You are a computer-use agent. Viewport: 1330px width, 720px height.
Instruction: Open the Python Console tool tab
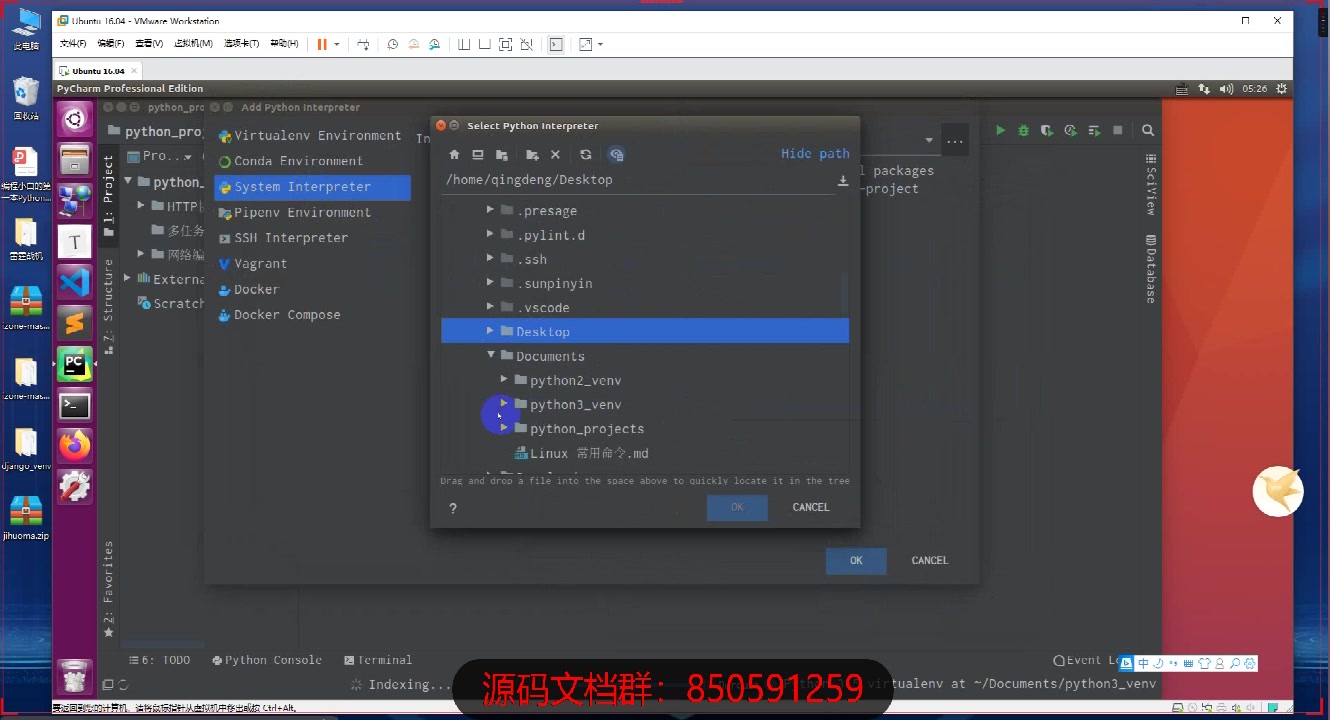pos(267,660)
